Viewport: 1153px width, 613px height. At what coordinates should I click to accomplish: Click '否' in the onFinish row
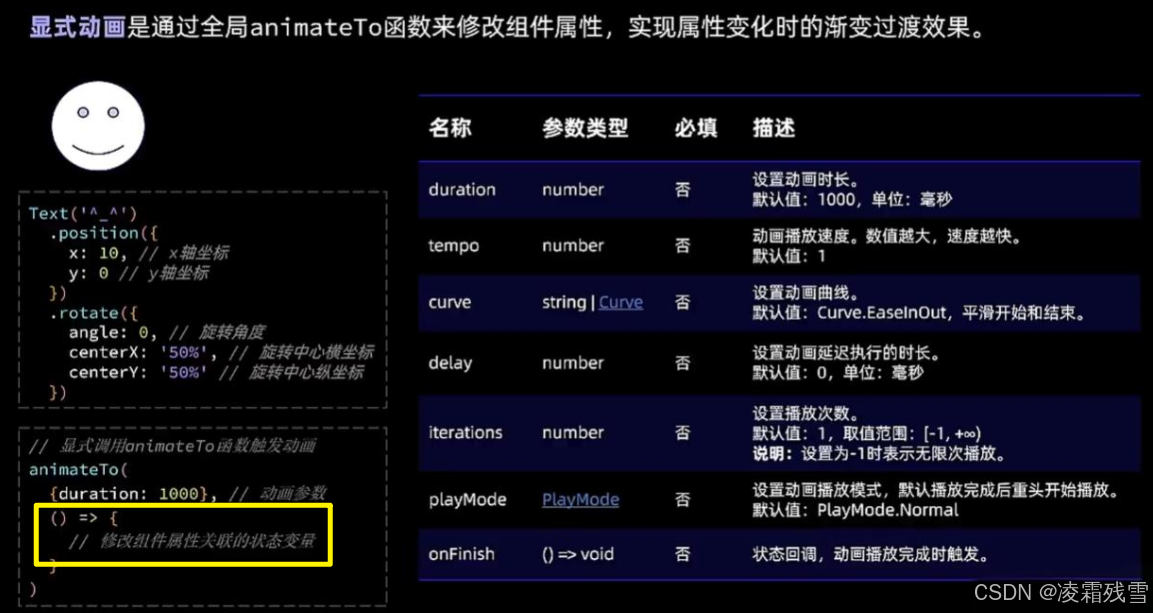(682, 553)
